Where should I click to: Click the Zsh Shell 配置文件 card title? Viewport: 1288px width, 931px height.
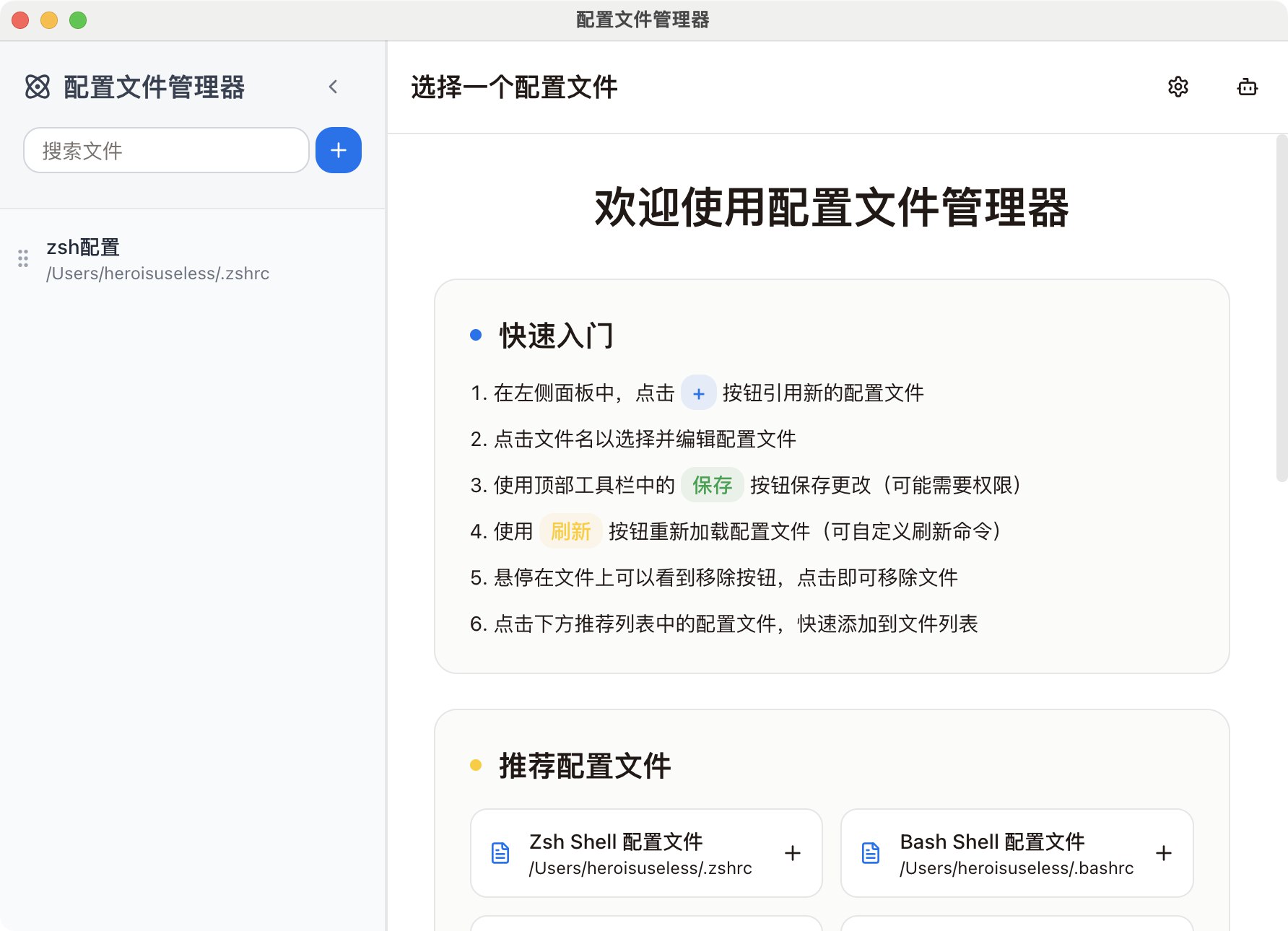pyautogui.click(x=616, y=842)
